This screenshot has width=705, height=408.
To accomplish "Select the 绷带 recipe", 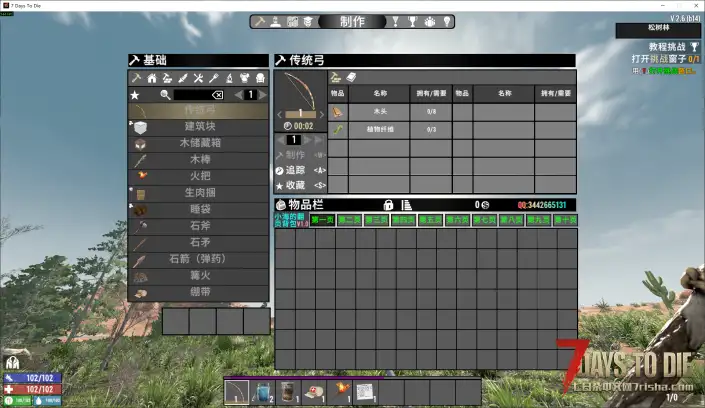I will 198,292.
